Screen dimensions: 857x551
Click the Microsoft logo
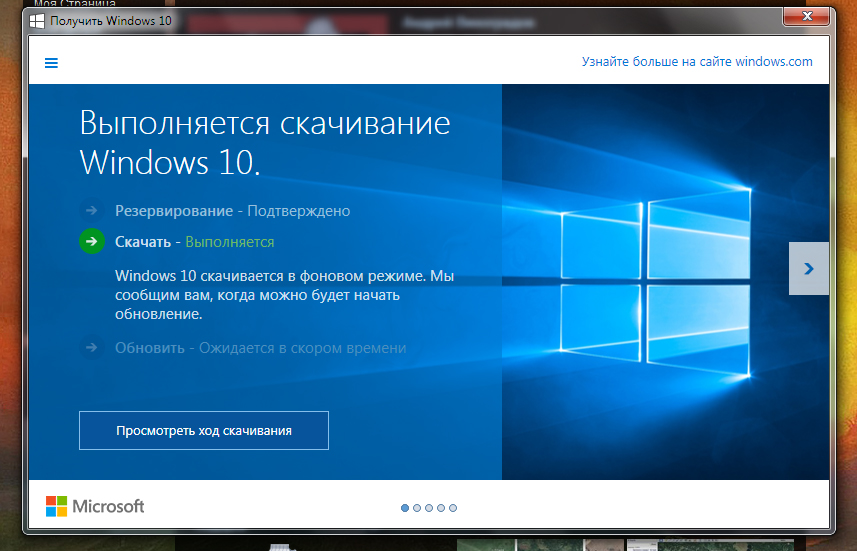pyautogui.click(x=95, y=506)
